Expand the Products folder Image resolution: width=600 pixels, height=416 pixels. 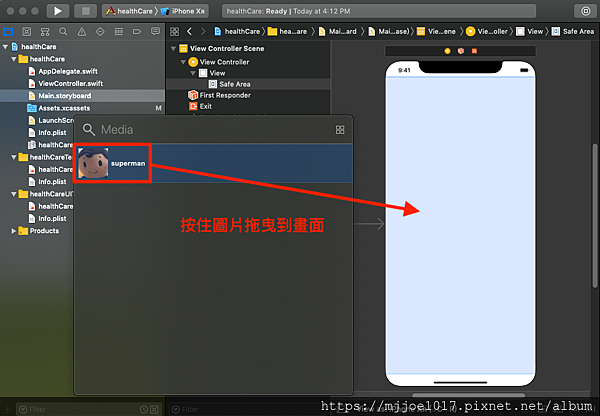[x=14, y=231]
